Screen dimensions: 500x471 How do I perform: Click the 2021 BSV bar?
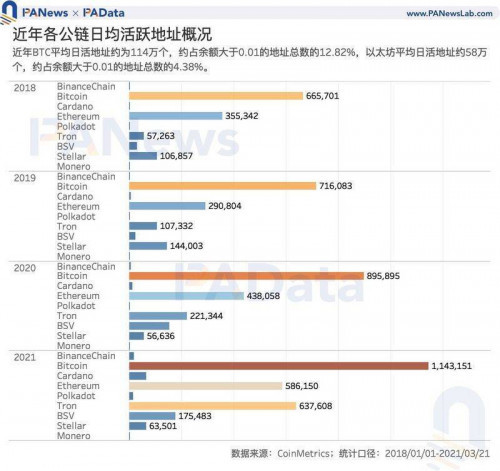pyautogui.click(x=152, y=416)
